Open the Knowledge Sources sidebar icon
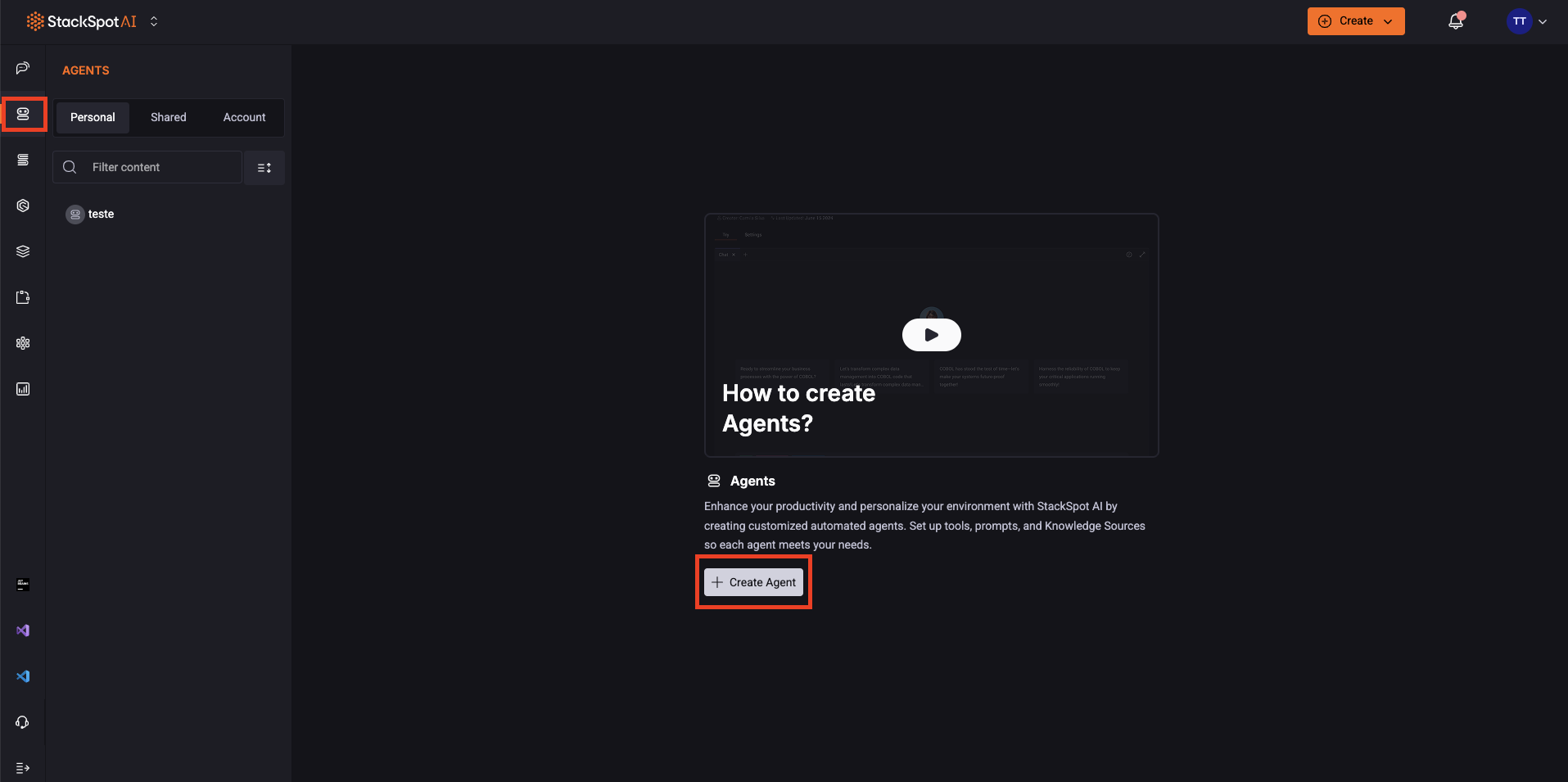The image size is (1568, 782). pyautogui.click(x=22, y=160)
